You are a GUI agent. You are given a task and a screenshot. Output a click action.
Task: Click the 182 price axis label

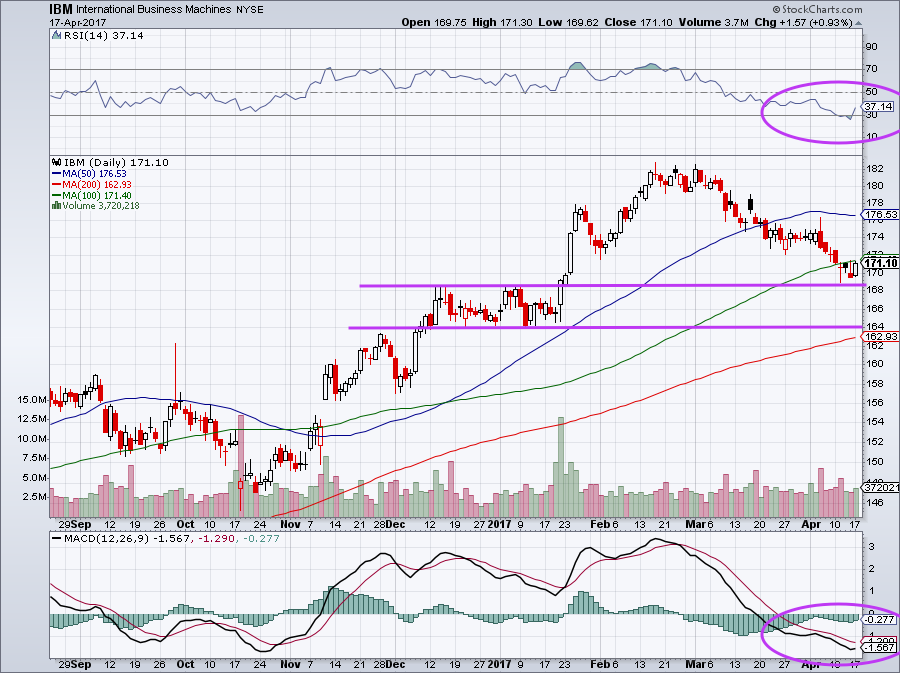point(874,169)
